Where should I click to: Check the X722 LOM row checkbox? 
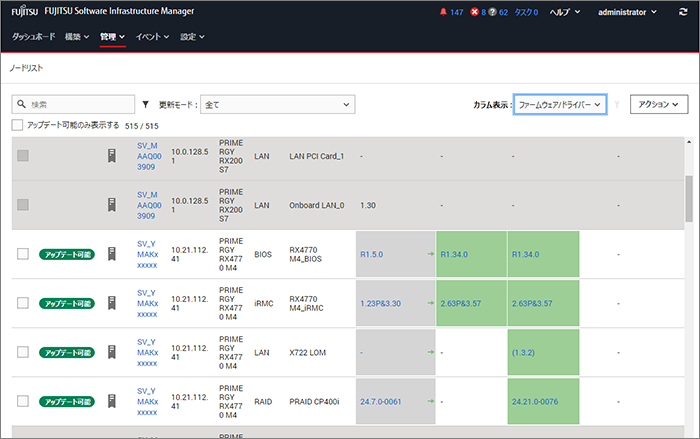tap(23, 352)
